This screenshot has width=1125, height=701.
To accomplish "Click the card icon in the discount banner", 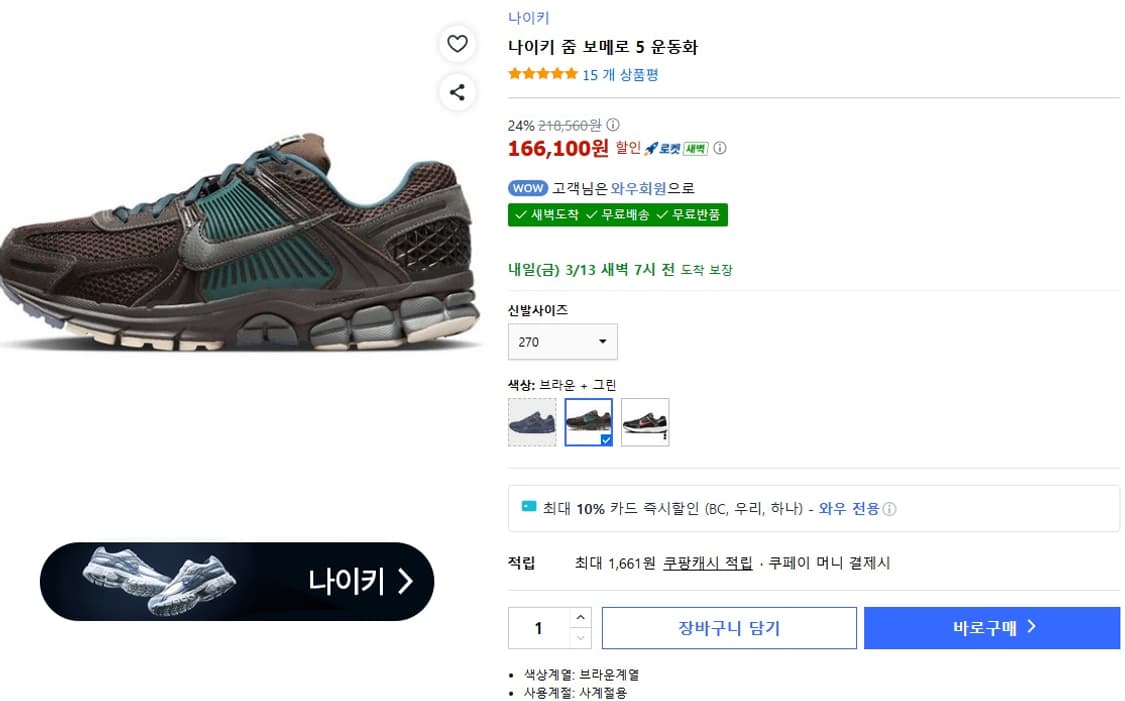I will (x=527, y=507).
